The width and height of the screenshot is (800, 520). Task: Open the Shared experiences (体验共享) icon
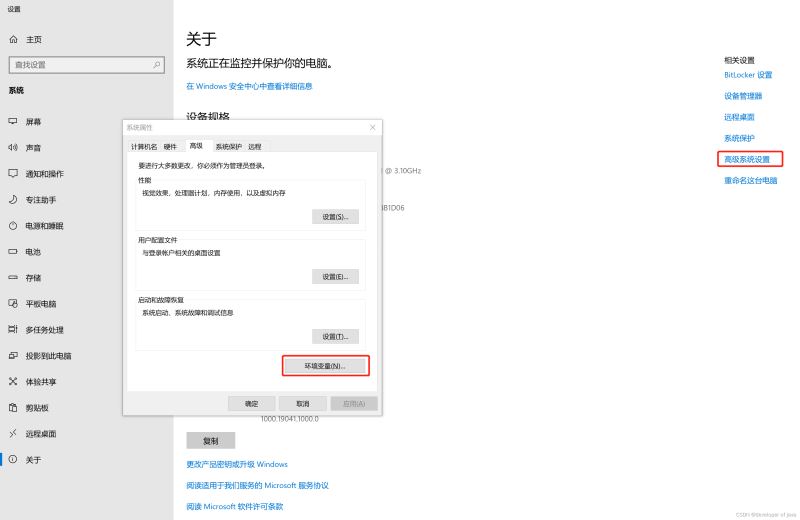coord(13,382)
